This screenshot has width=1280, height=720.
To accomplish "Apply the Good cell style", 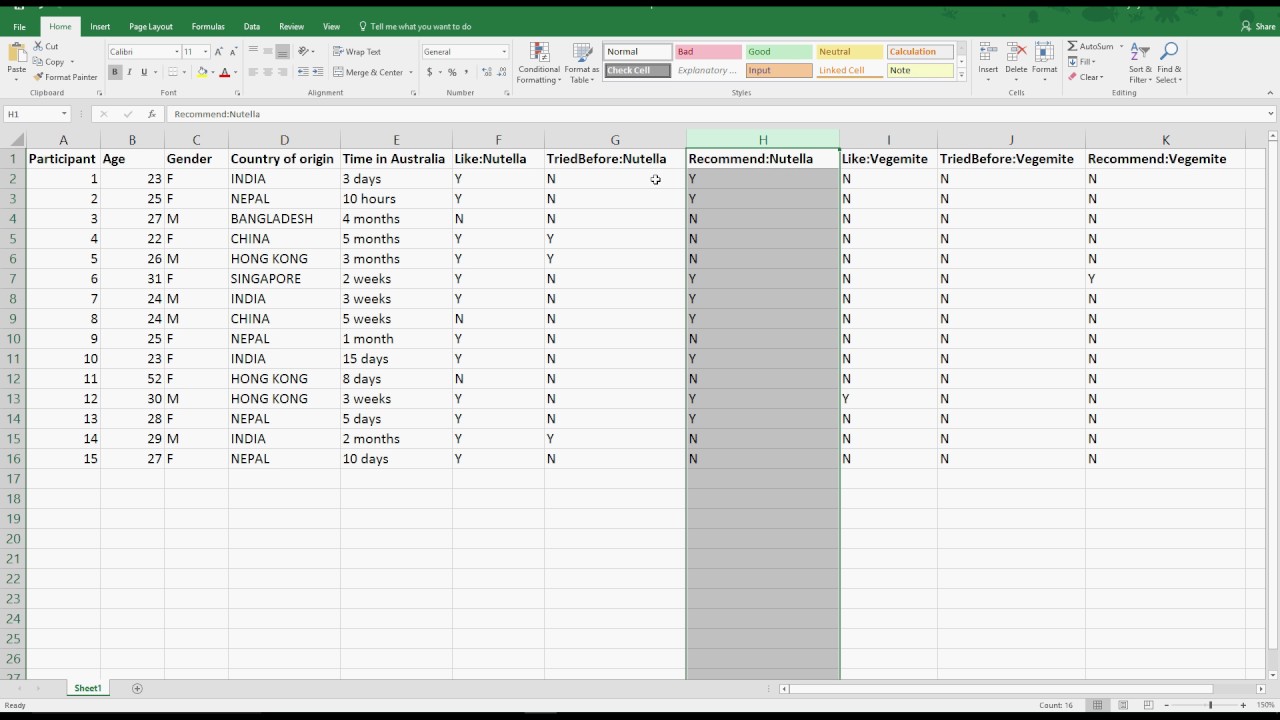I will (778, 52).
